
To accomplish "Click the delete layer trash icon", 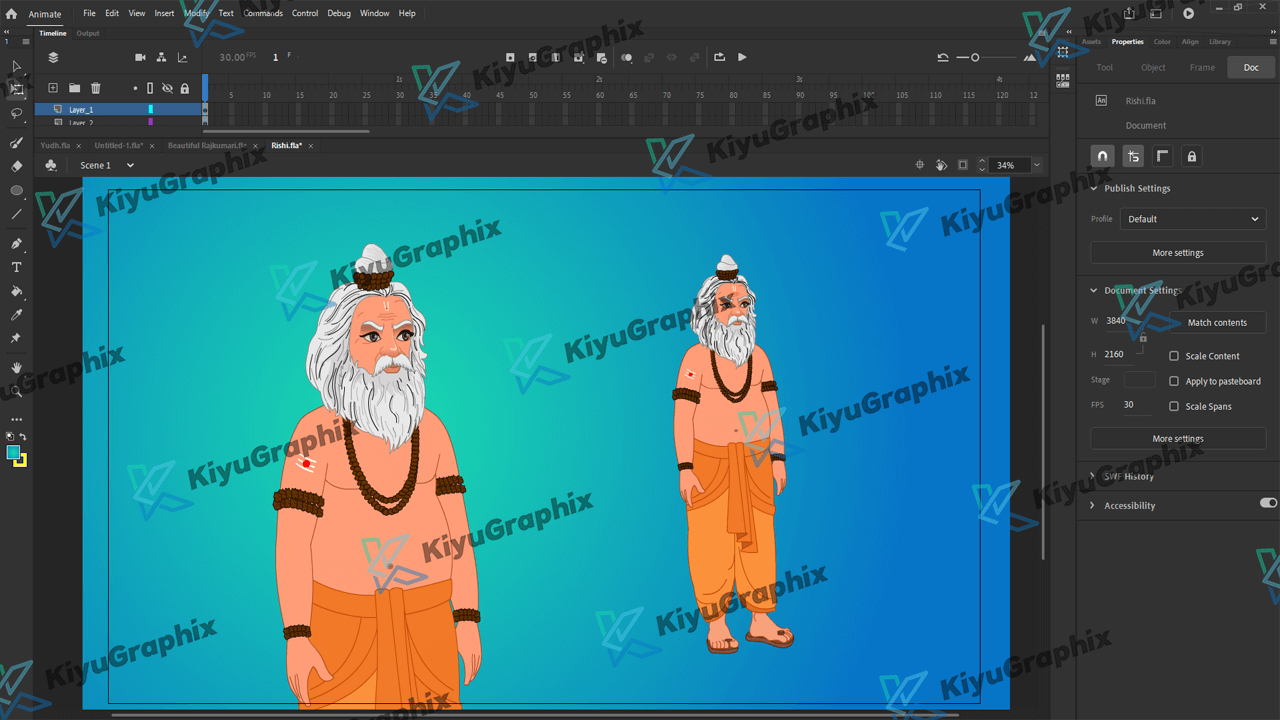I will point(96,89).
